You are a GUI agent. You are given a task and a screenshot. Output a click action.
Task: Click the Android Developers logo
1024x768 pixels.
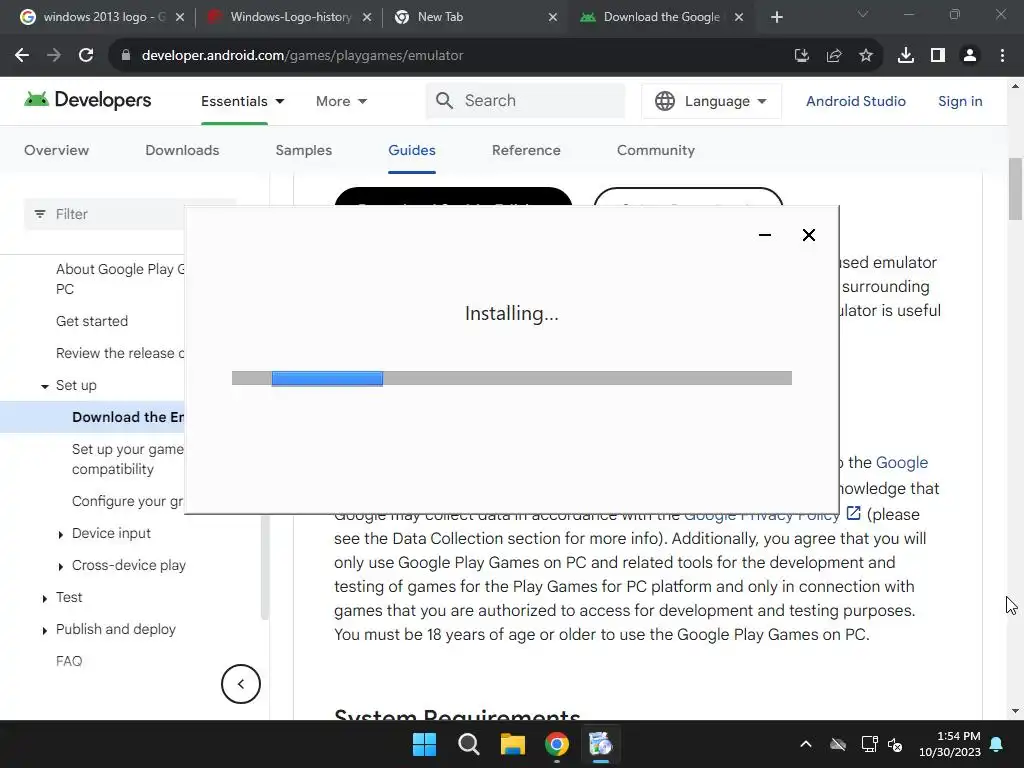point(88,100)
